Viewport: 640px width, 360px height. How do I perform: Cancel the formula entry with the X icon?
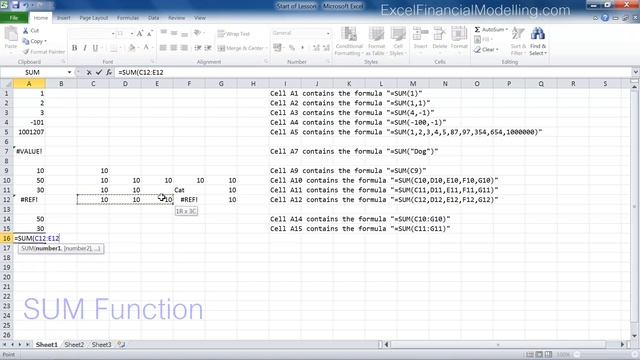89,72
